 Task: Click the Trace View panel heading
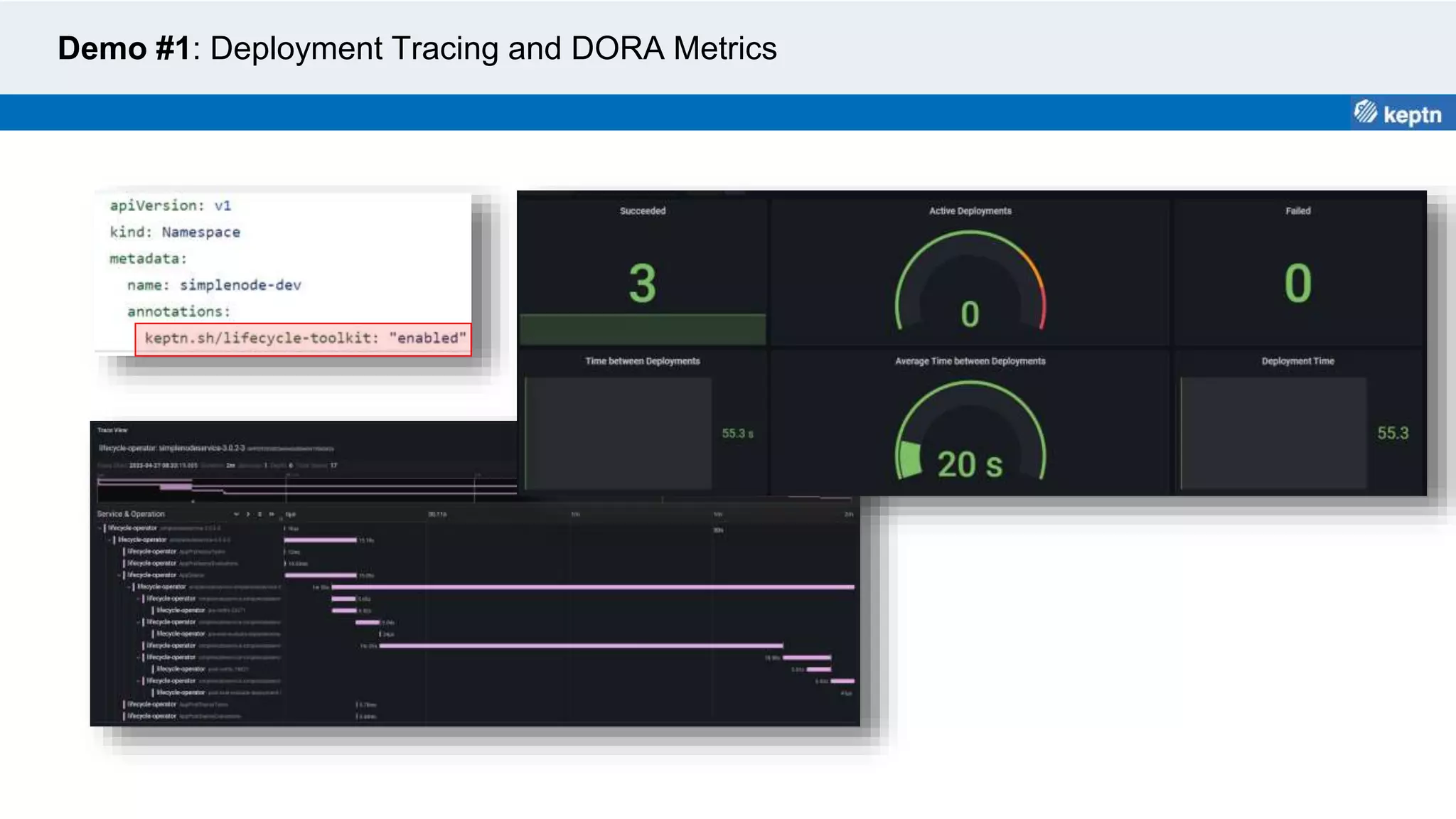112,430
